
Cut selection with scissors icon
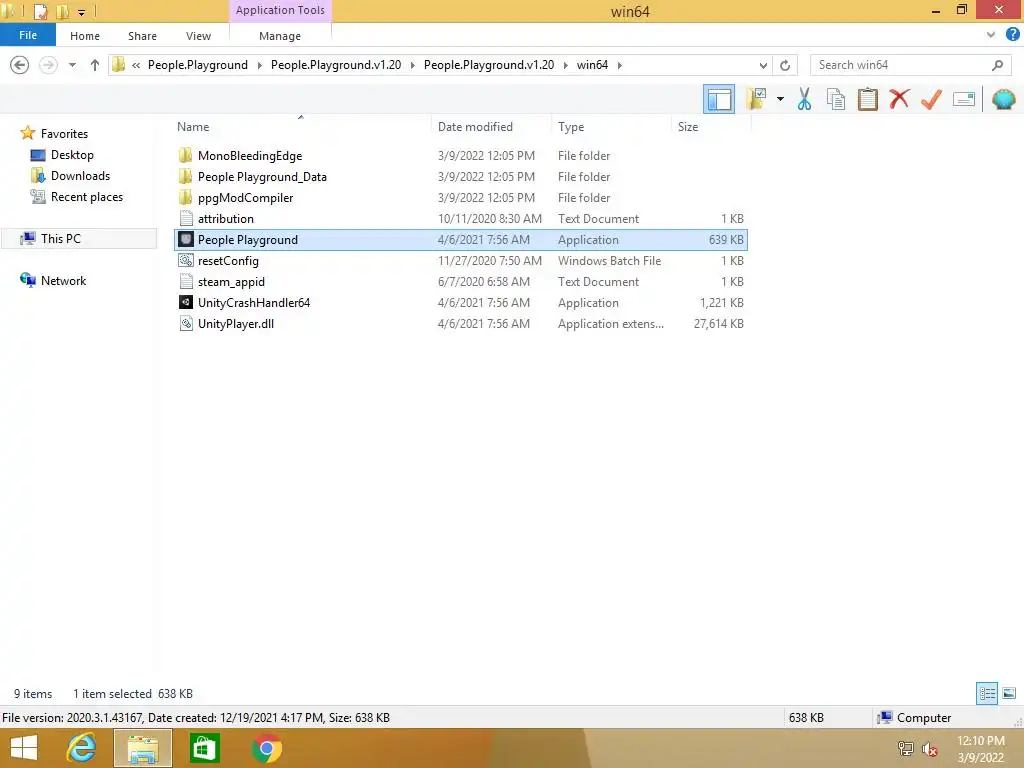click(804, 99)
